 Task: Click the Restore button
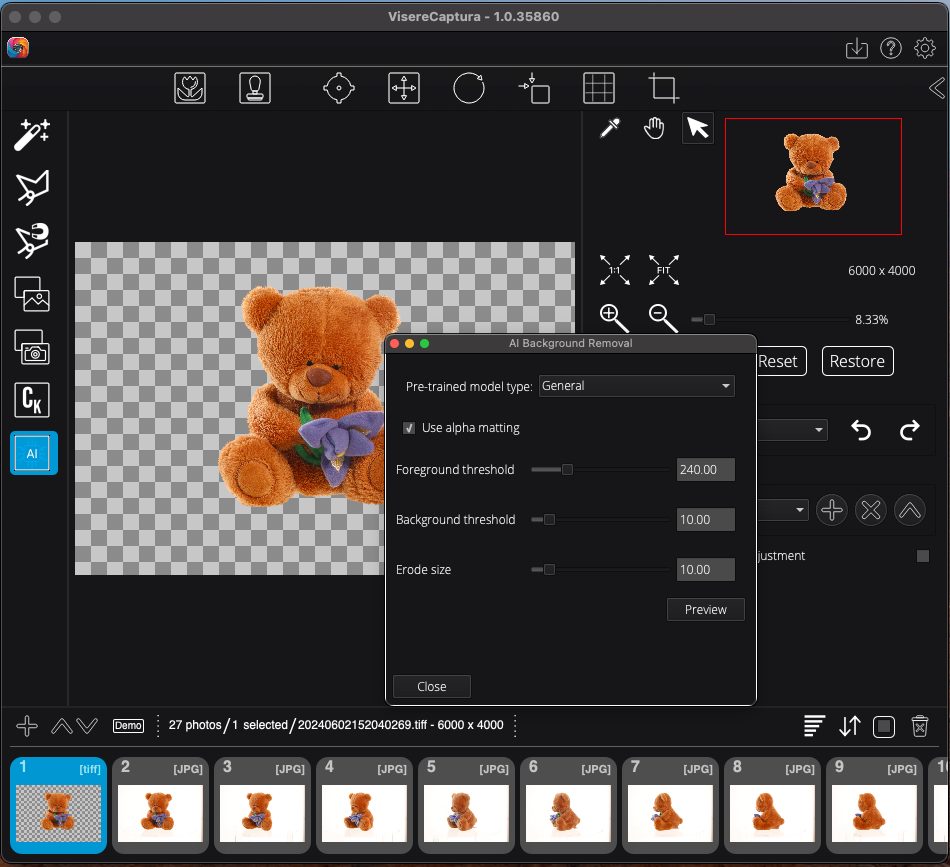[857, 361]
